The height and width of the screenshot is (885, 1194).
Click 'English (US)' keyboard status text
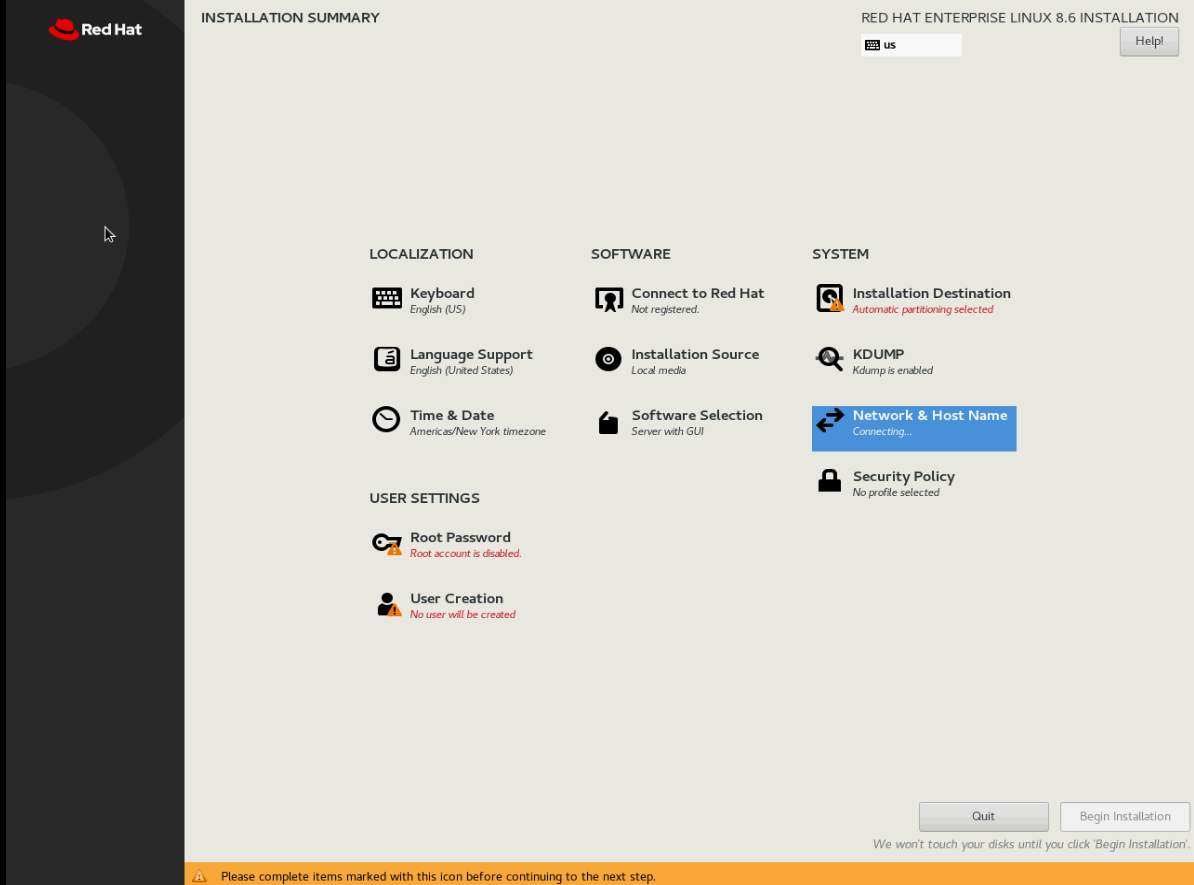coord(437,309)
